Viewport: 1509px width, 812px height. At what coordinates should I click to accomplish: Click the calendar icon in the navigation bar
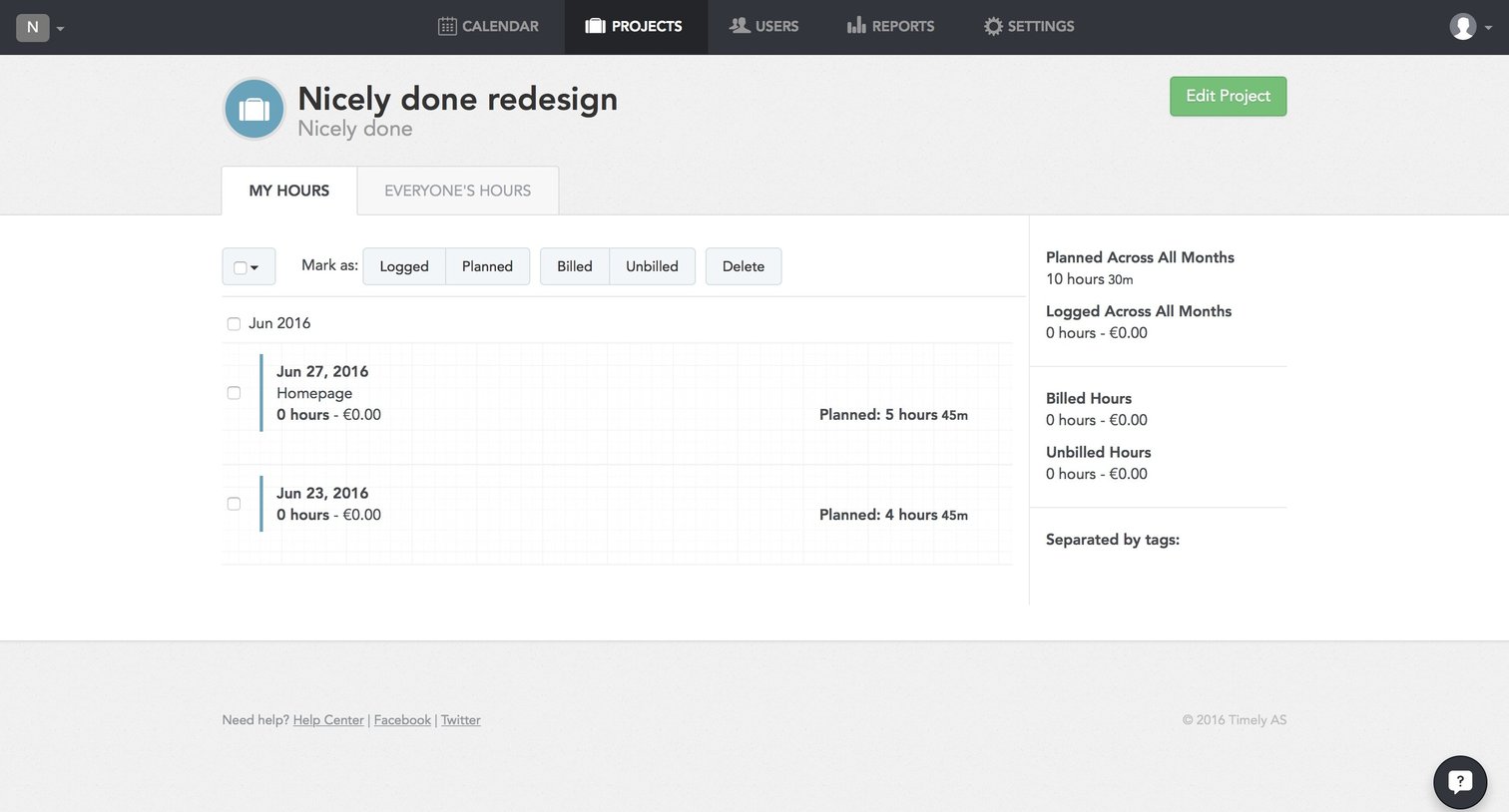(x=447, y=26)
